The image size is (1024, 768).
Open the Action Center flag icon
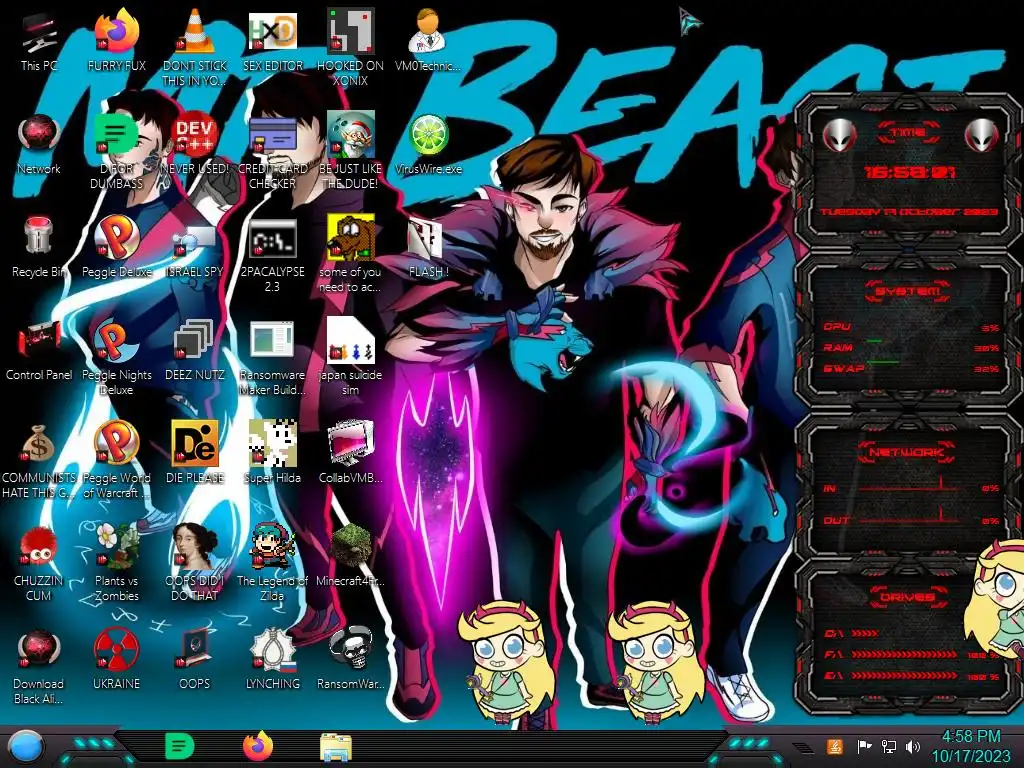coord(864,746)
